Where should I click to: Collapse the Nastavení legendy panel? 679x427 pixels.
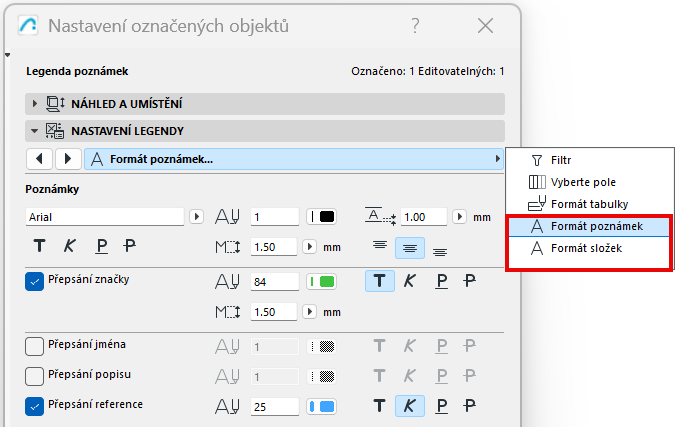click(36, 131)
